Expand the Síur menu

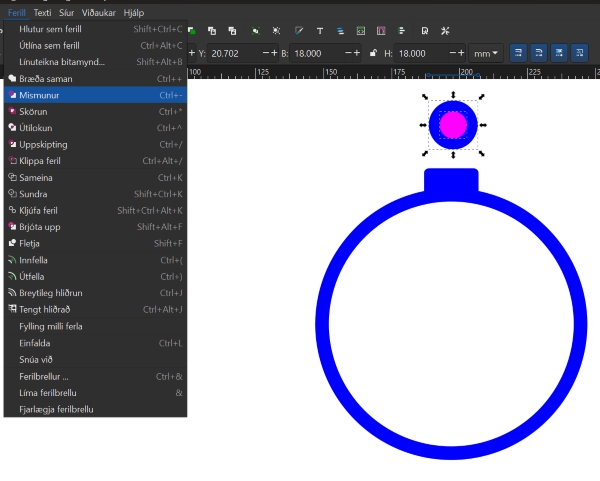click(67, 13)
